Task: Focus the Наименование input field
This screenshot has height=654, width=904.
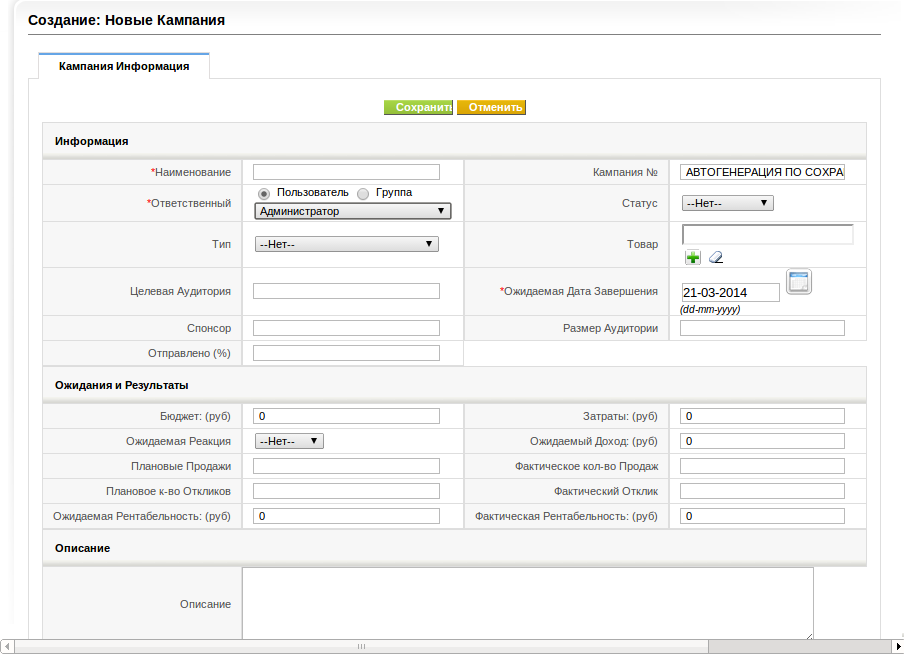Action: [346, 172]
